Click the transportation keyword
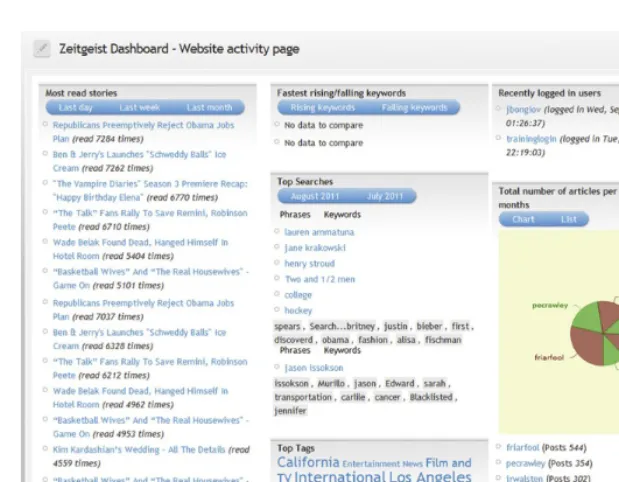 point(303,397)
